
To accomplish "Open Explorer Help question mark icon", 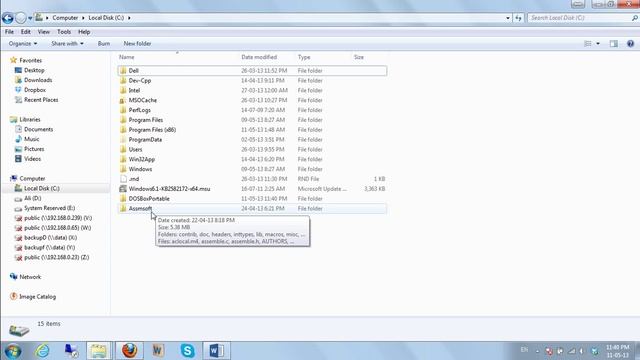I will pyautogui.click(x=630, y=44).
